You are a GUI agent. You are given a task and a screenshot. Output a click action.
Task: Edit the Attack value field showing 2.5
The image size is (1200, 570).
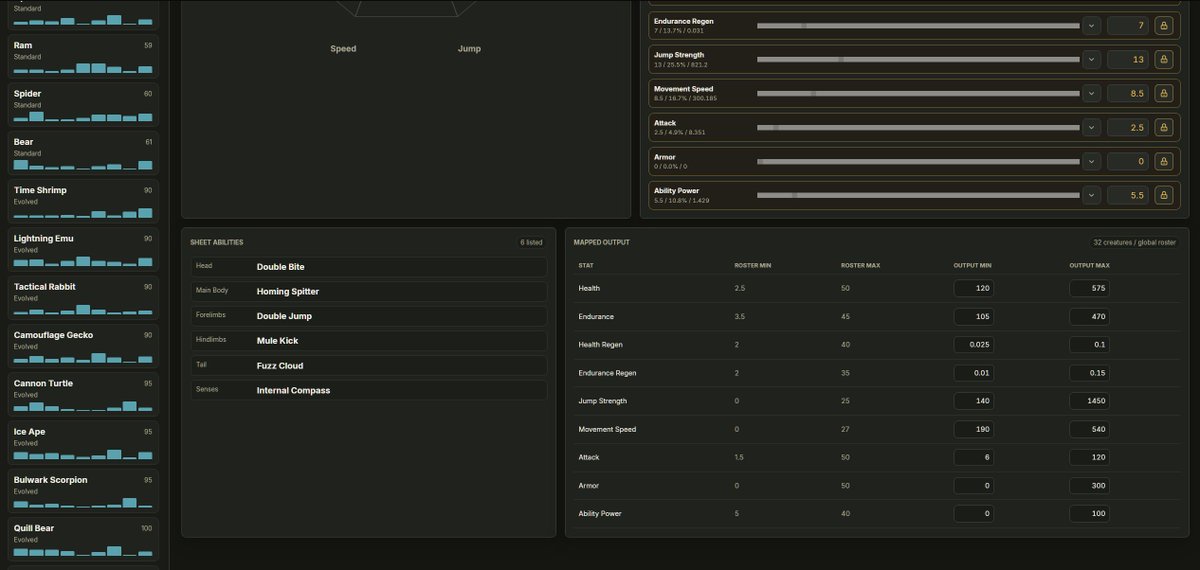(1128, 127)
